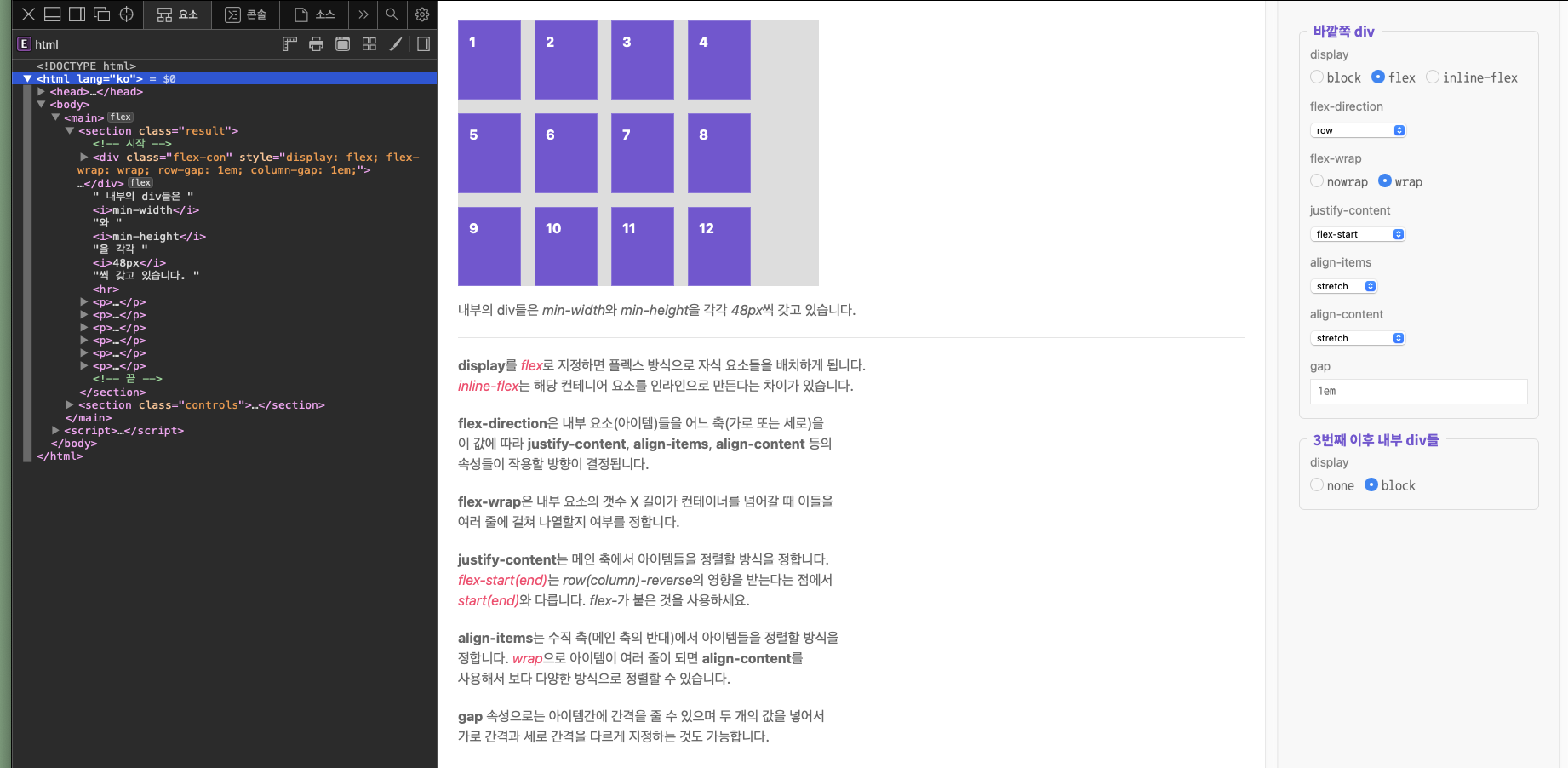Open inspector settings with the gear icon
Image resolution: width=1568 pixels, height=768 pixels.
tap(422, 14)
